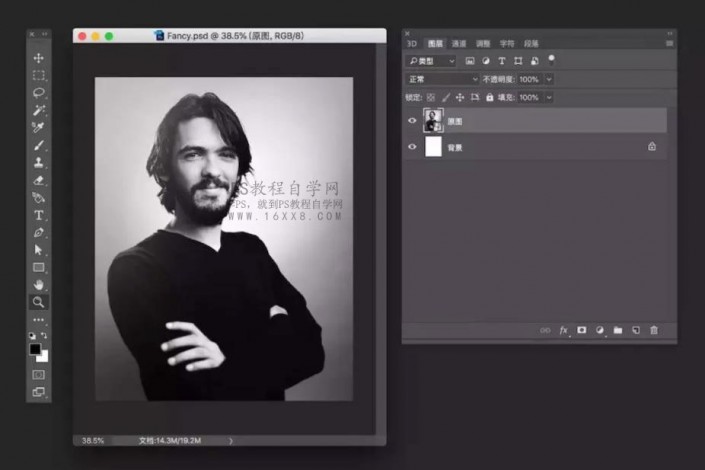Select the Lasso tool
Screen dimensions: 705x470
pyautogui.click(x=39, y=93)
